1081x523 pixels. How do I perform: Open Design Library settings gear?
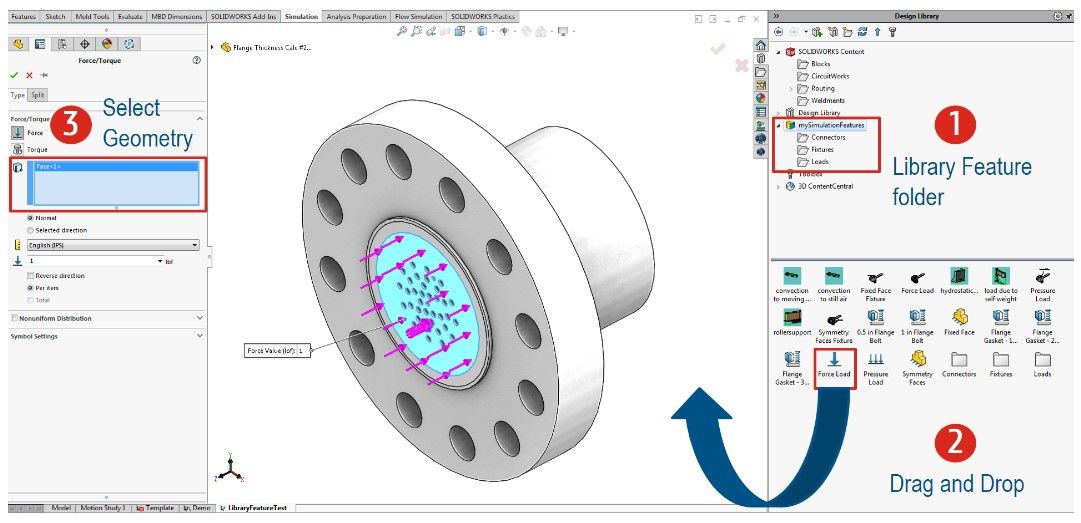1058,16
